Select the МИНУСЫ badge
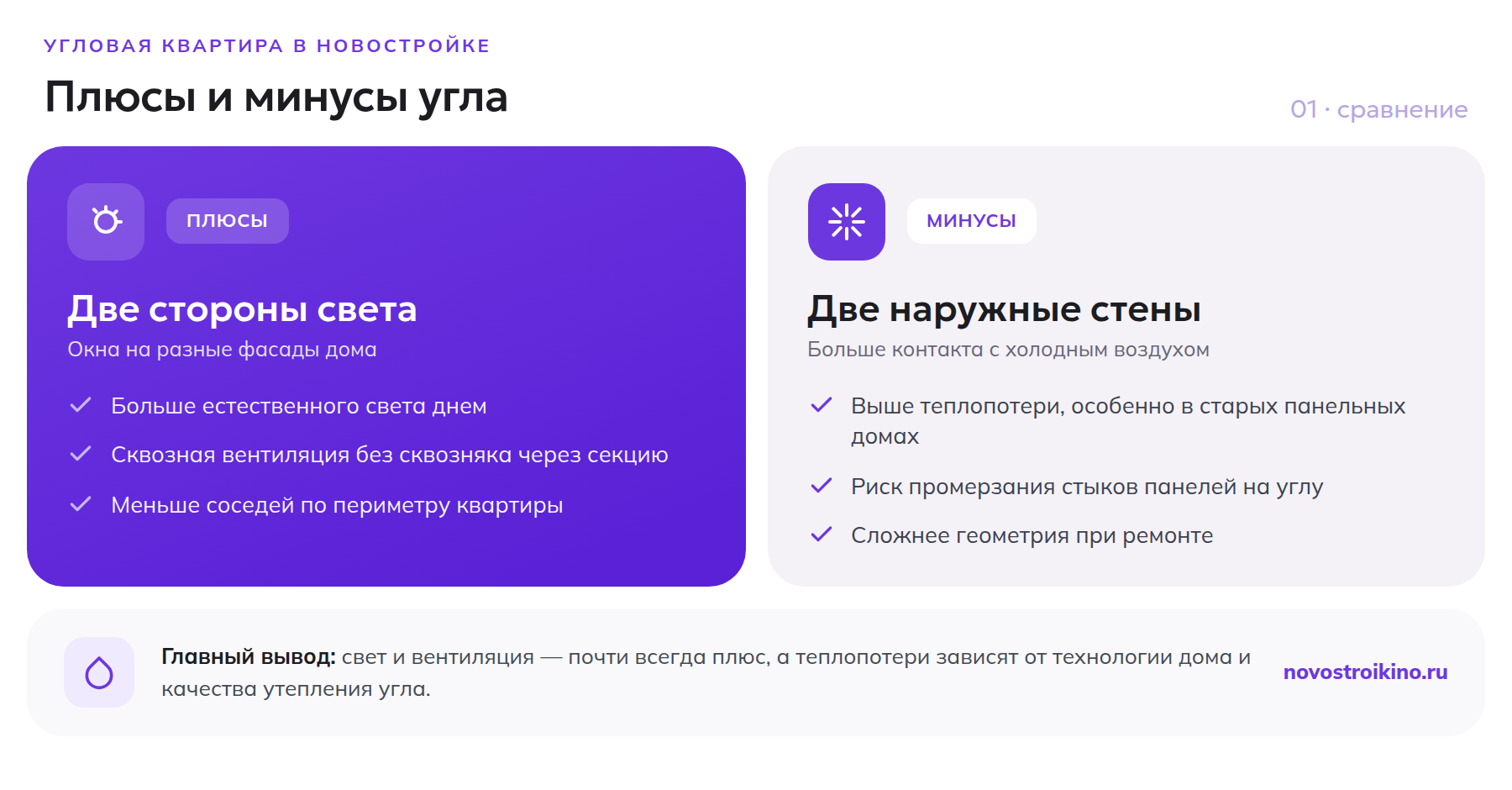 pos(972,221)
